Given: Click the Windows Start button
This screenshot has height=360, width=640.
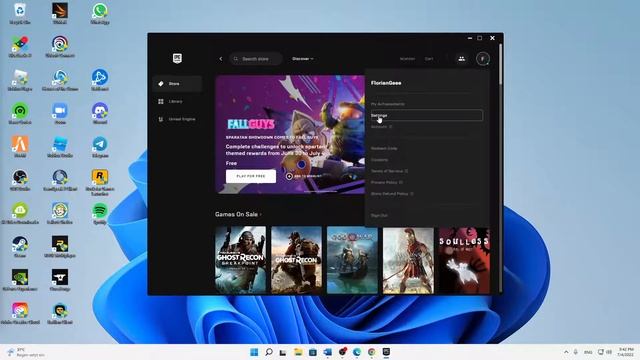Looking at the screenshot, I should click(x=254, y=352).
